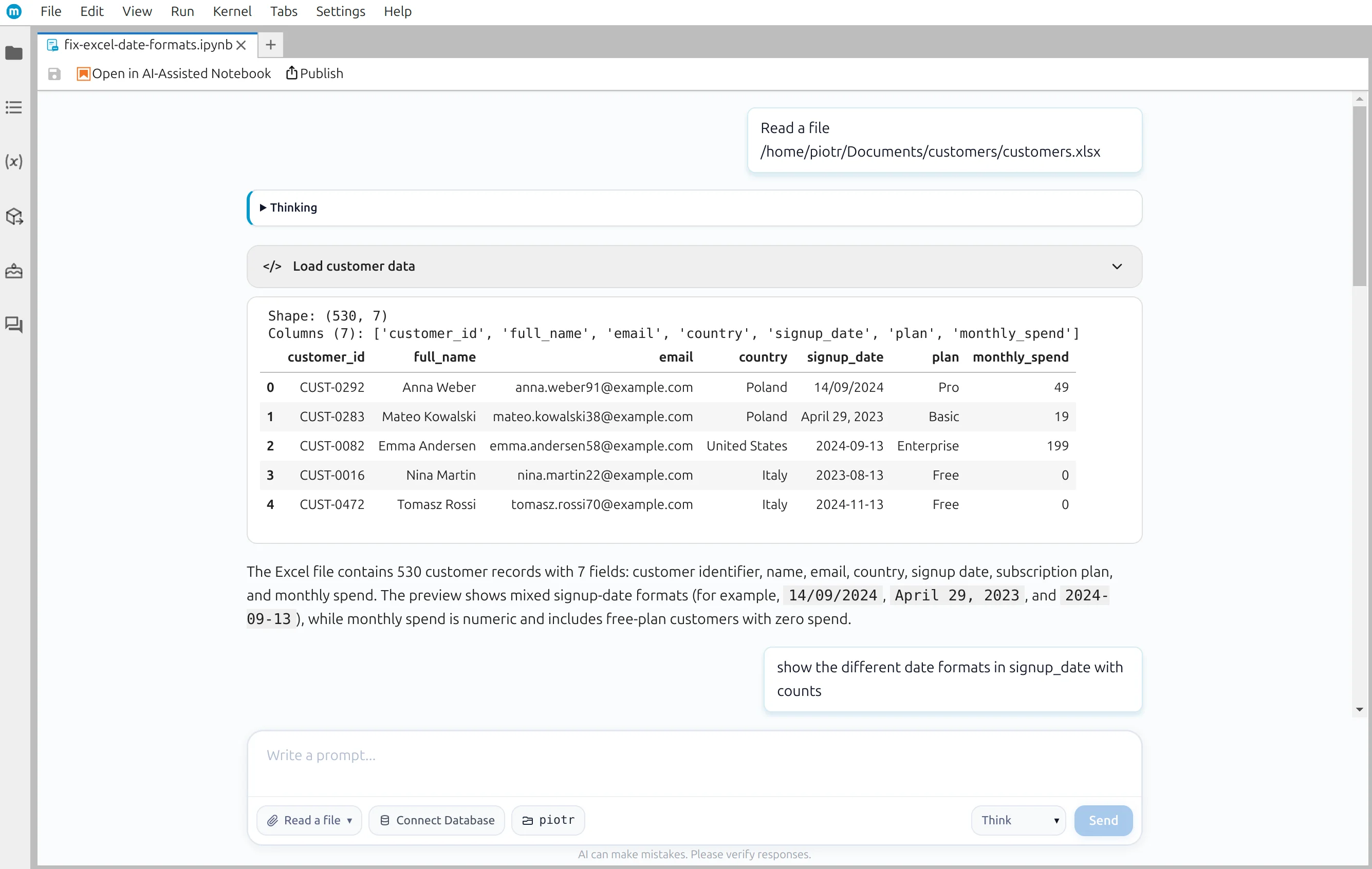Click cell CUST-0472
This screenshot has height=869, width=1372.
331,504
